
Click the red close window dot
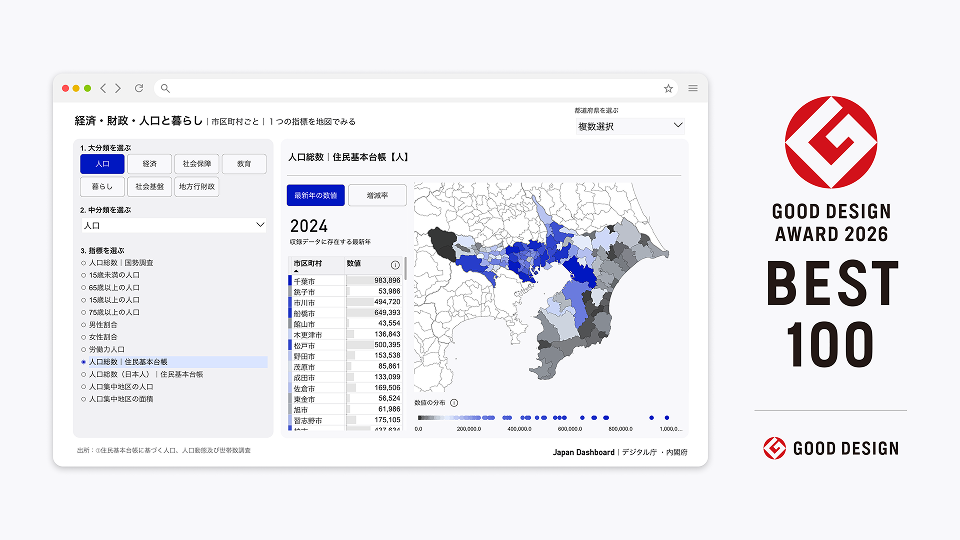[65, 88]
